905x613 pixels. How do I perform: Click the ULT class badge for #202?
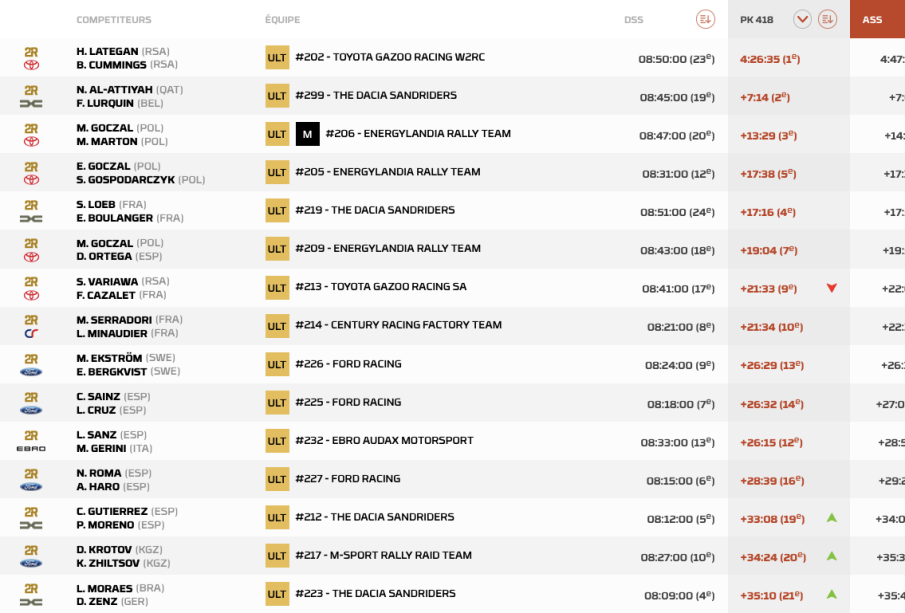click(x=277, y=58)
